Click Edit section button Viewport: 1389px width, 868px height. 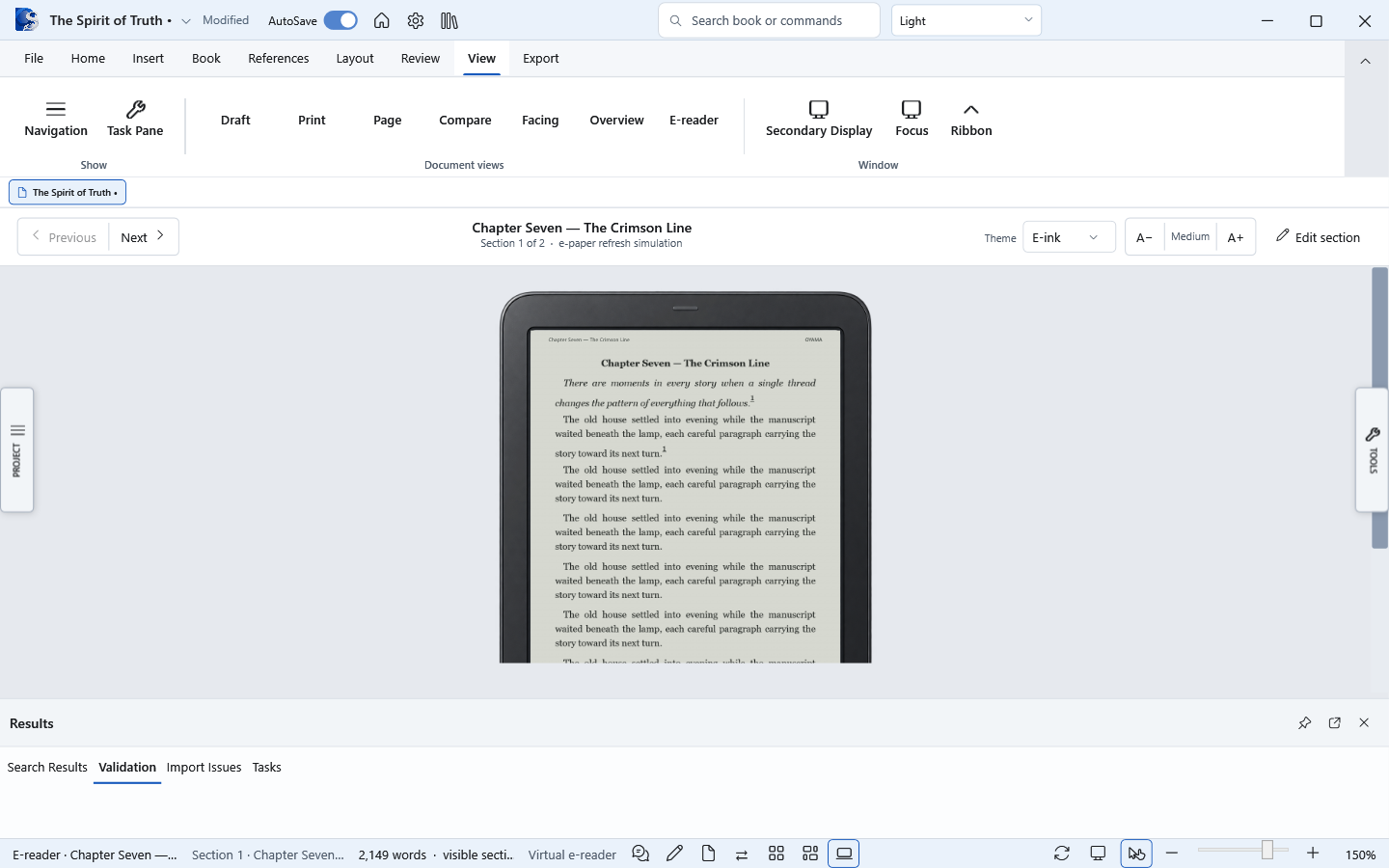1318,237
